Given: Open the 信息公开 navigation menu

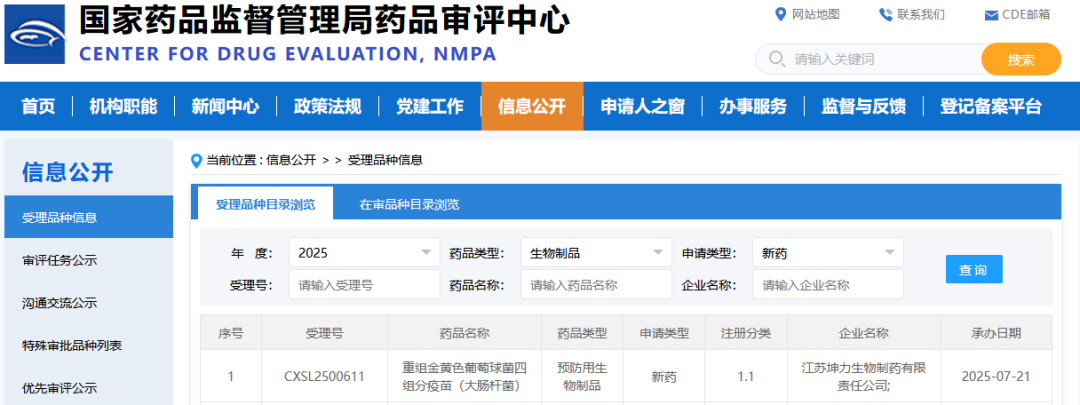Looking at the screenshot, I should click(531, 107).
